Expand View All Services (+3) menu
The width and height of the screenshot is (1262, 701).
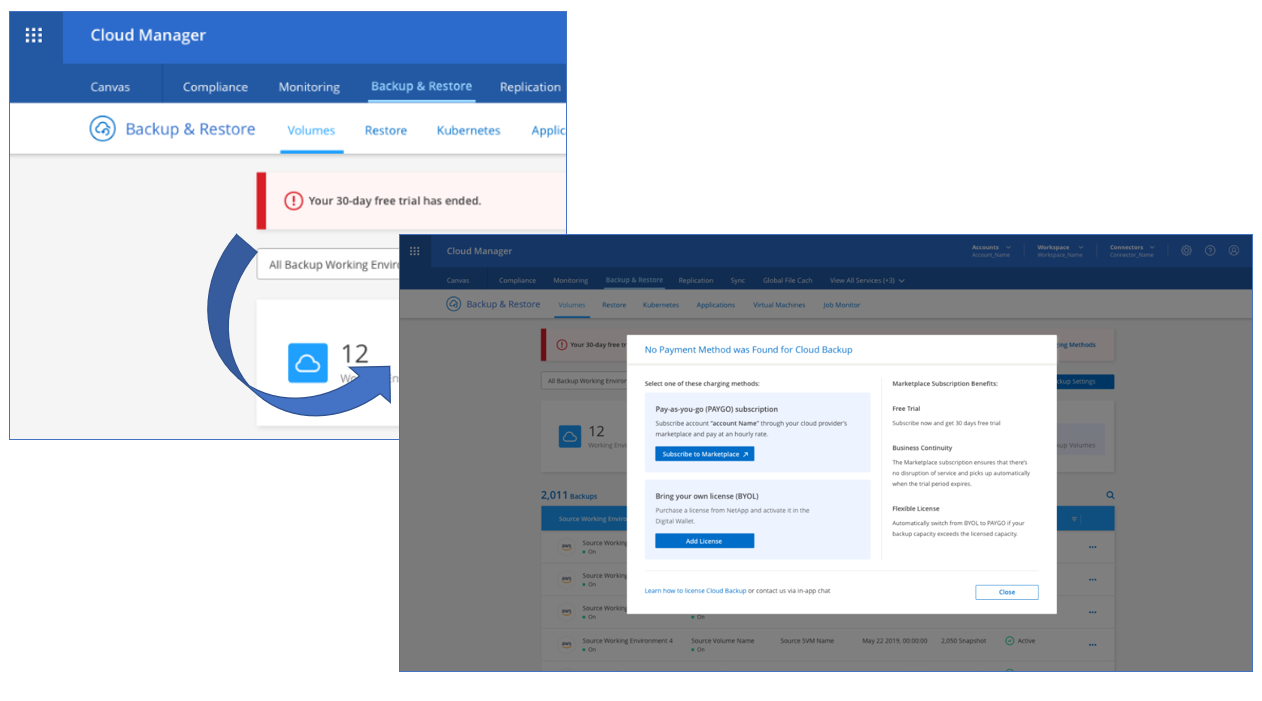pyautogui.click(x=867, y=281)
